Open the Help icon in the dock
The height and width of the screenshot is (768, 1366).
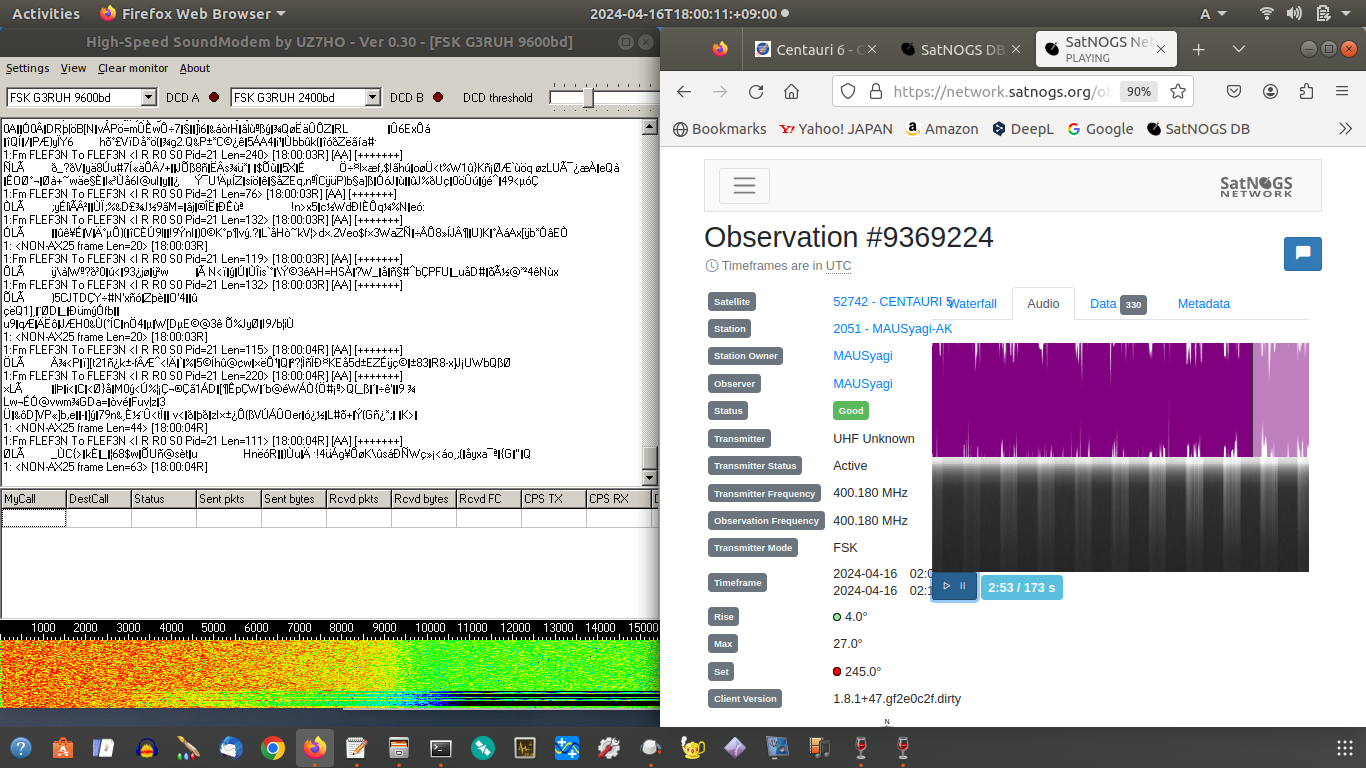coord(20,747)
